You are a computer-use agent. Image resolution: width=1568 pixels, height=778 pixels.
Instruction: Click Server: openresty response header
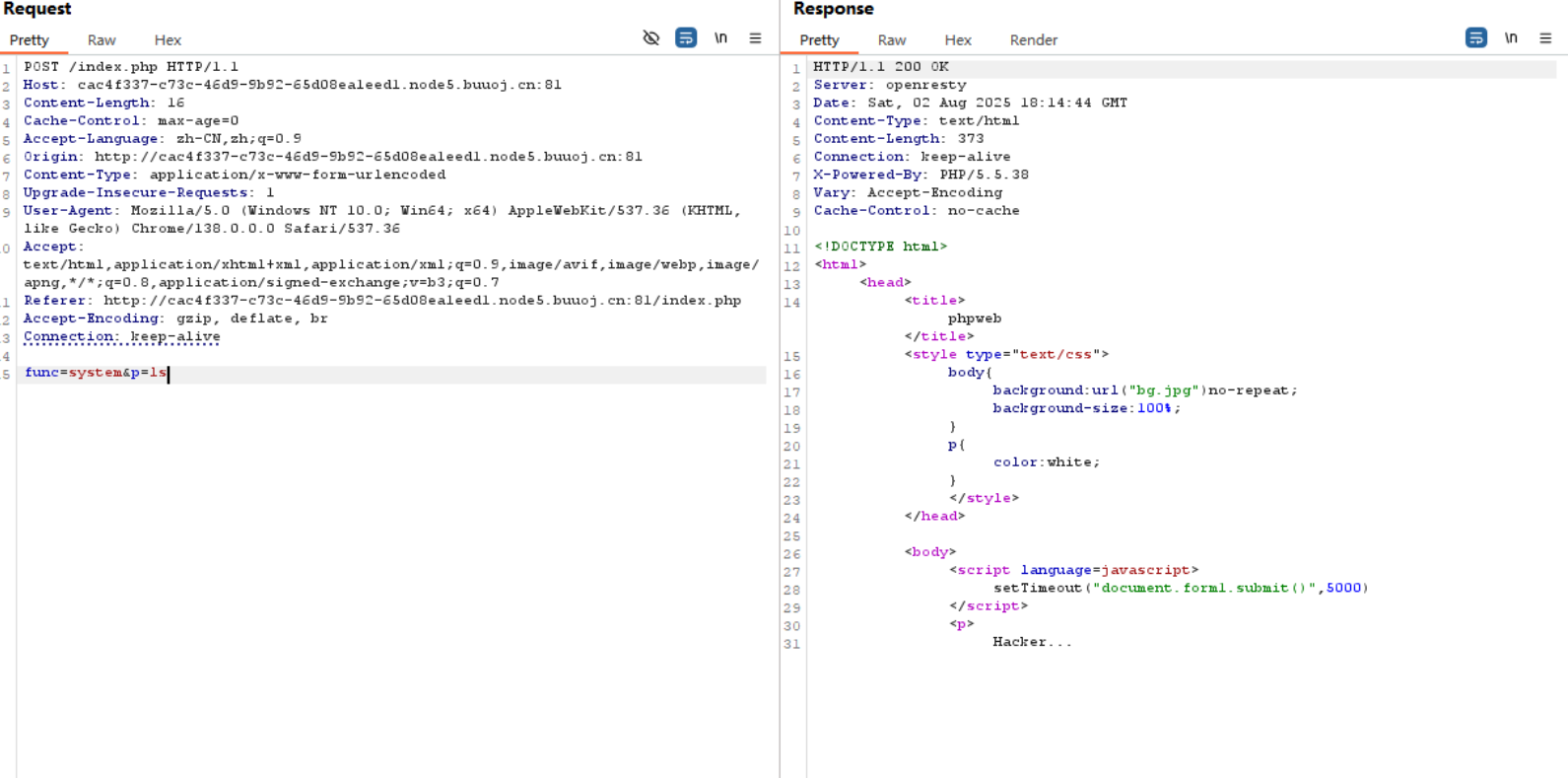[x=890, y=85]
